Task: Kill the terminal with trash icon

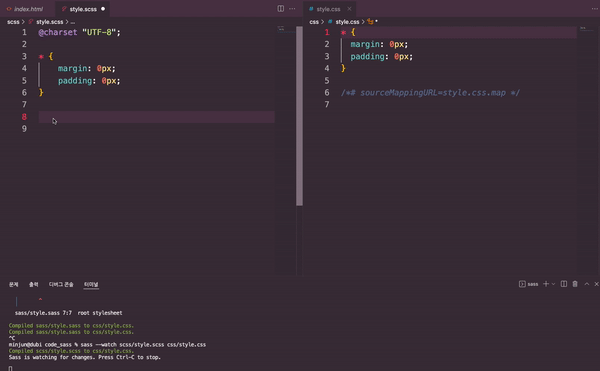Action: (x=575, y=284)
